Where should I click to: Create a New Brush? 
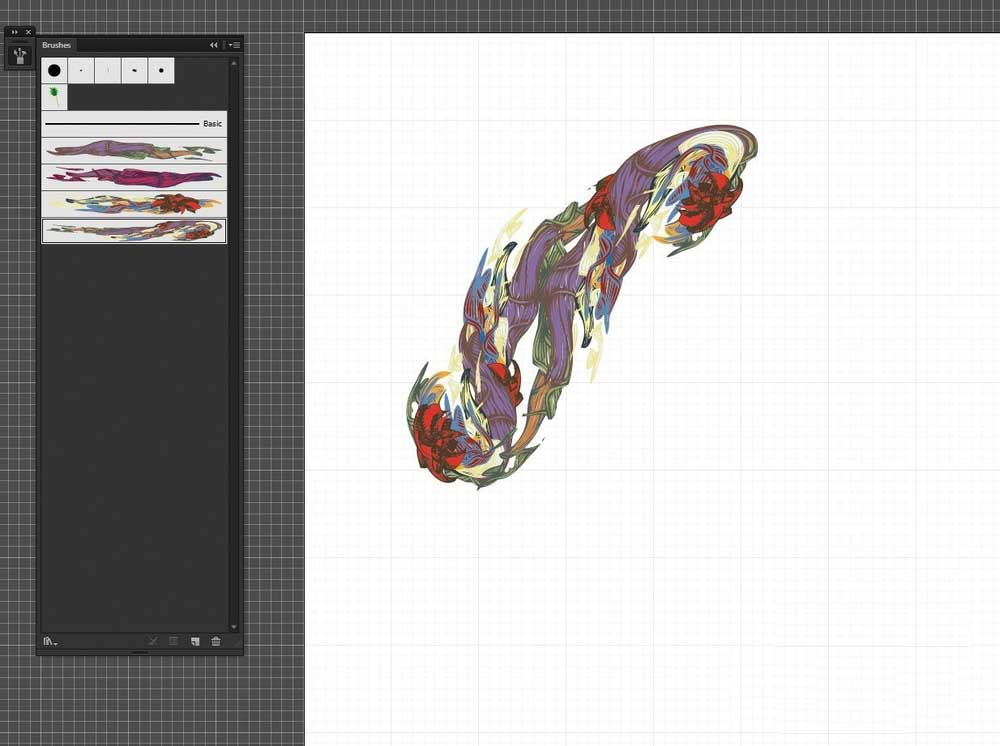coord(195,641)
